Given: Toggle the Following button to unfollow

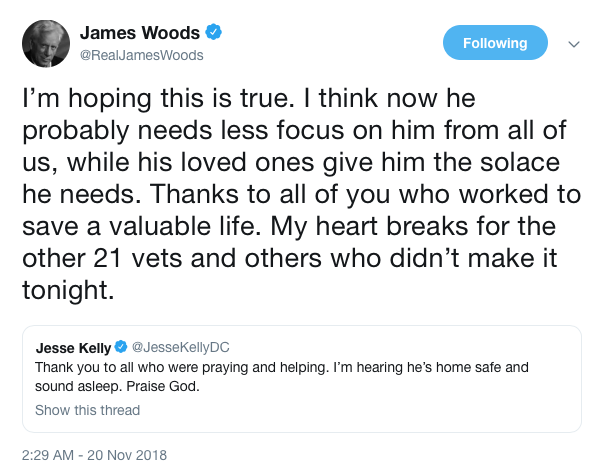Looking at the screenshot, I should (495, 43).
